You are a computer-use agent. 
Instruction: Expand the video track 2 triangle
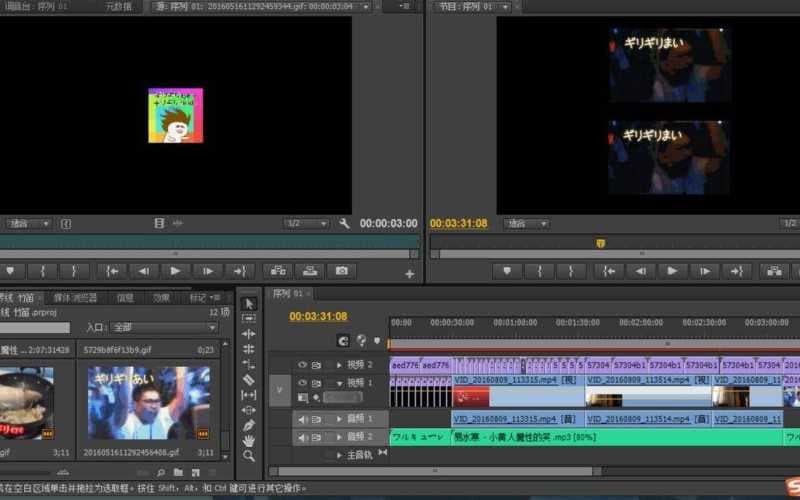coord(339,365)
